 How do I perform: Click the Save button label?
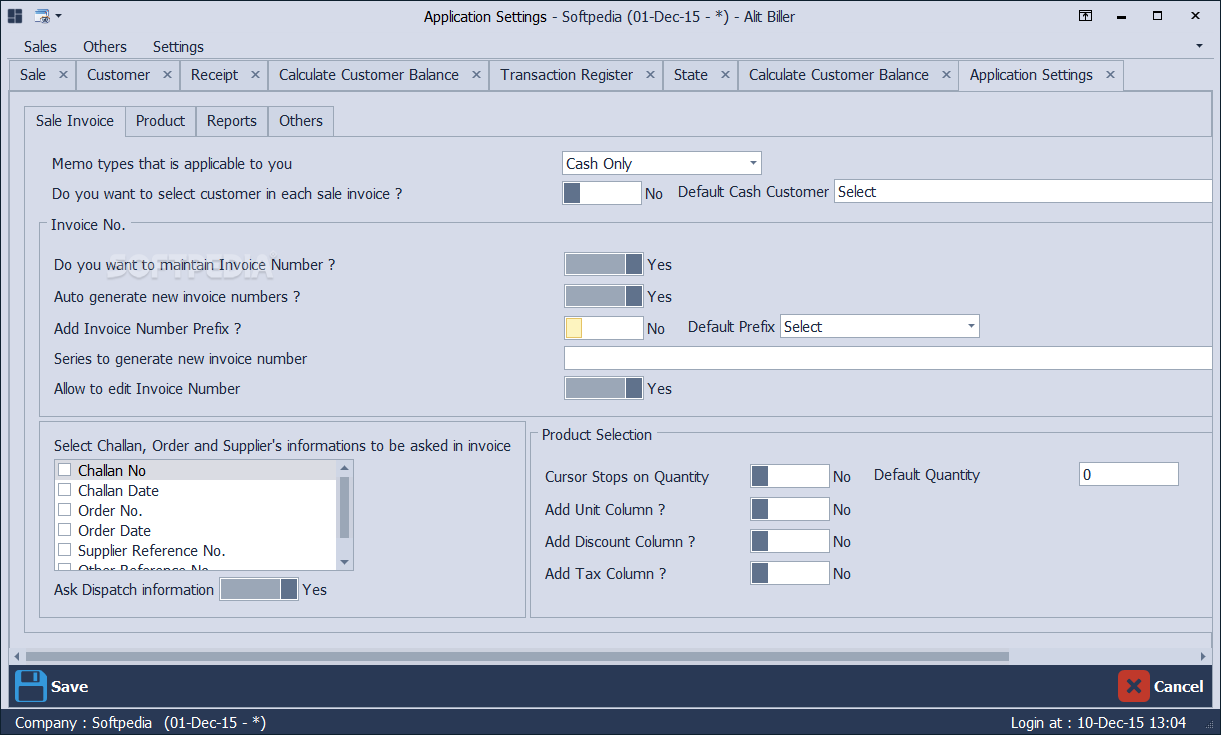[x=70, y=687]
